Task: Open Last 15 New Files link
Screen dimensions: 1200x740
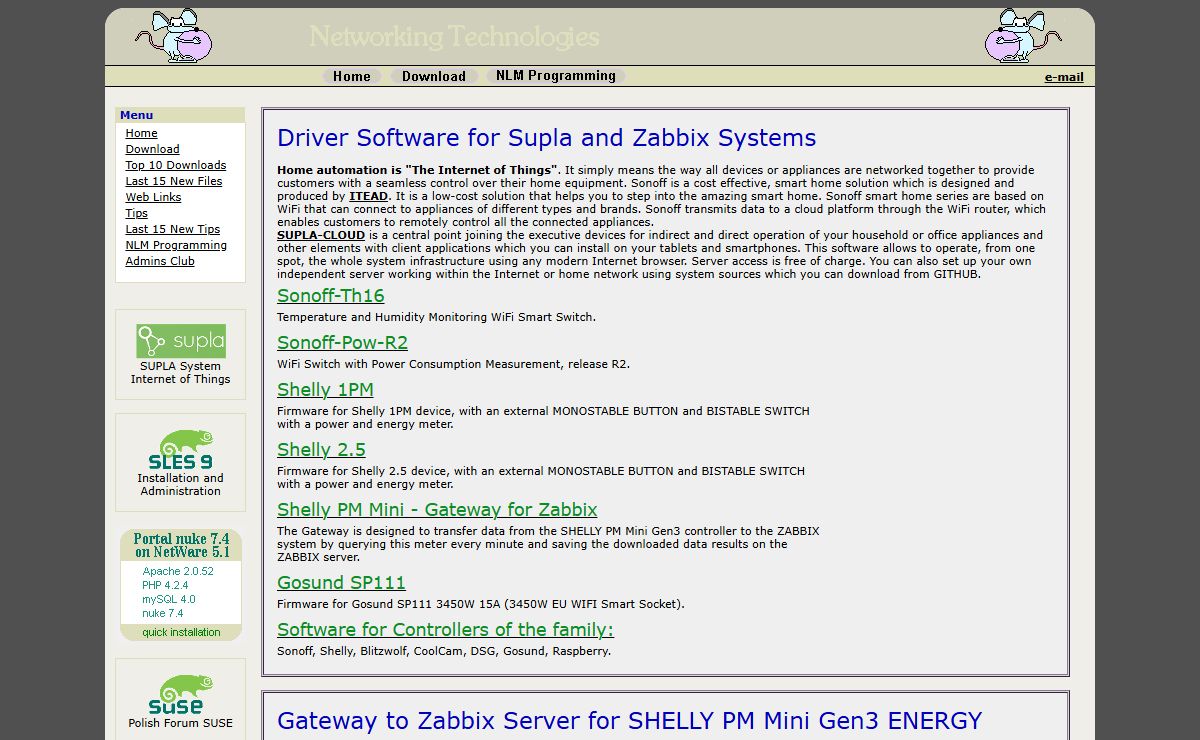Action: coord(174,181)
